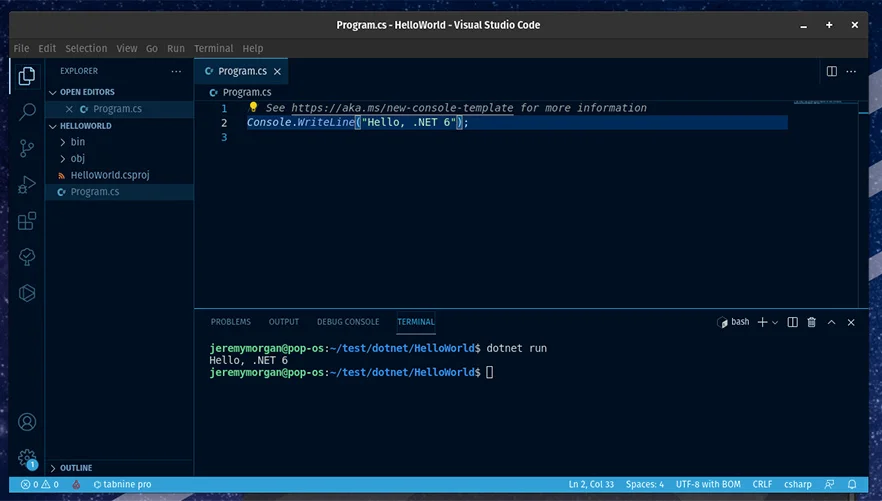Open the Accounts icon in activity bar
The image size is (882, 501).
[28, 422]
